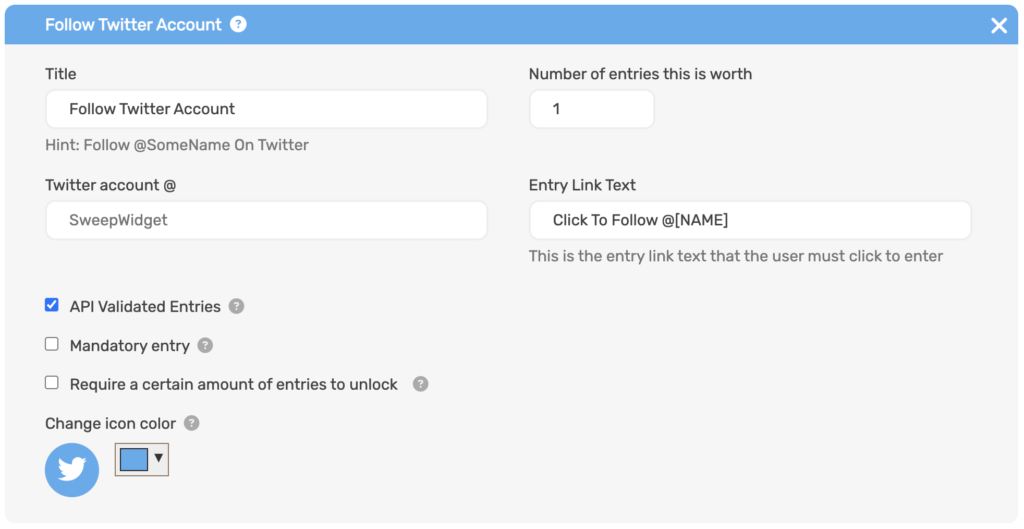The height and width of the screenshot is (529, 1024).
Task: Enable the Mandatory entry checkbox
Action: [52, 344]
